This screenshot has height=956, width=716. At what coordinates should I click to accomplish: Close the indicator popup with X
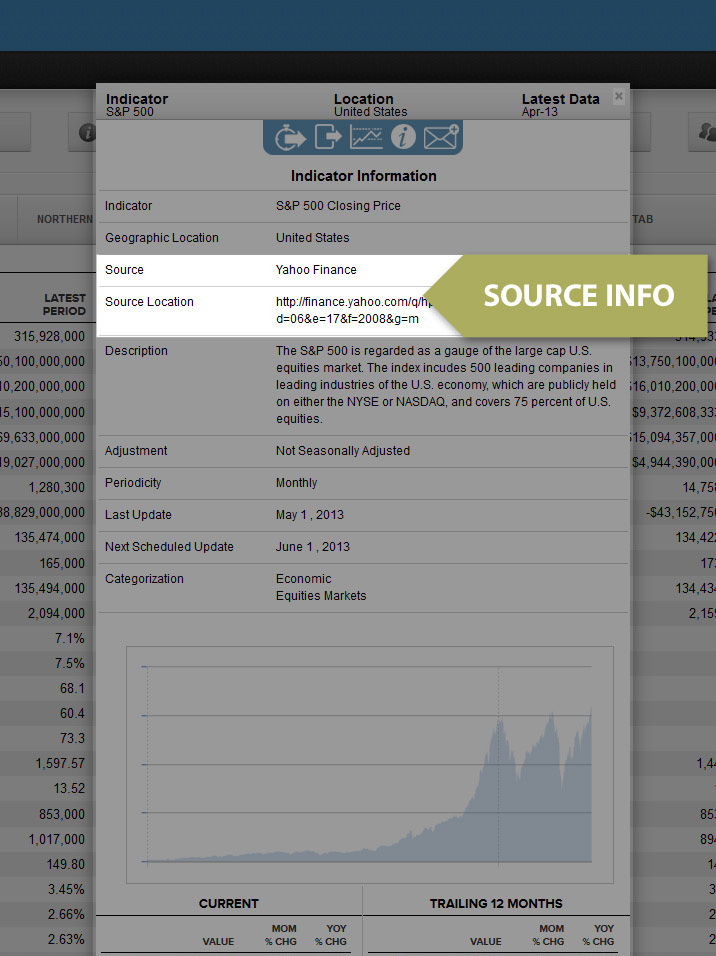(x=619, y=96)
